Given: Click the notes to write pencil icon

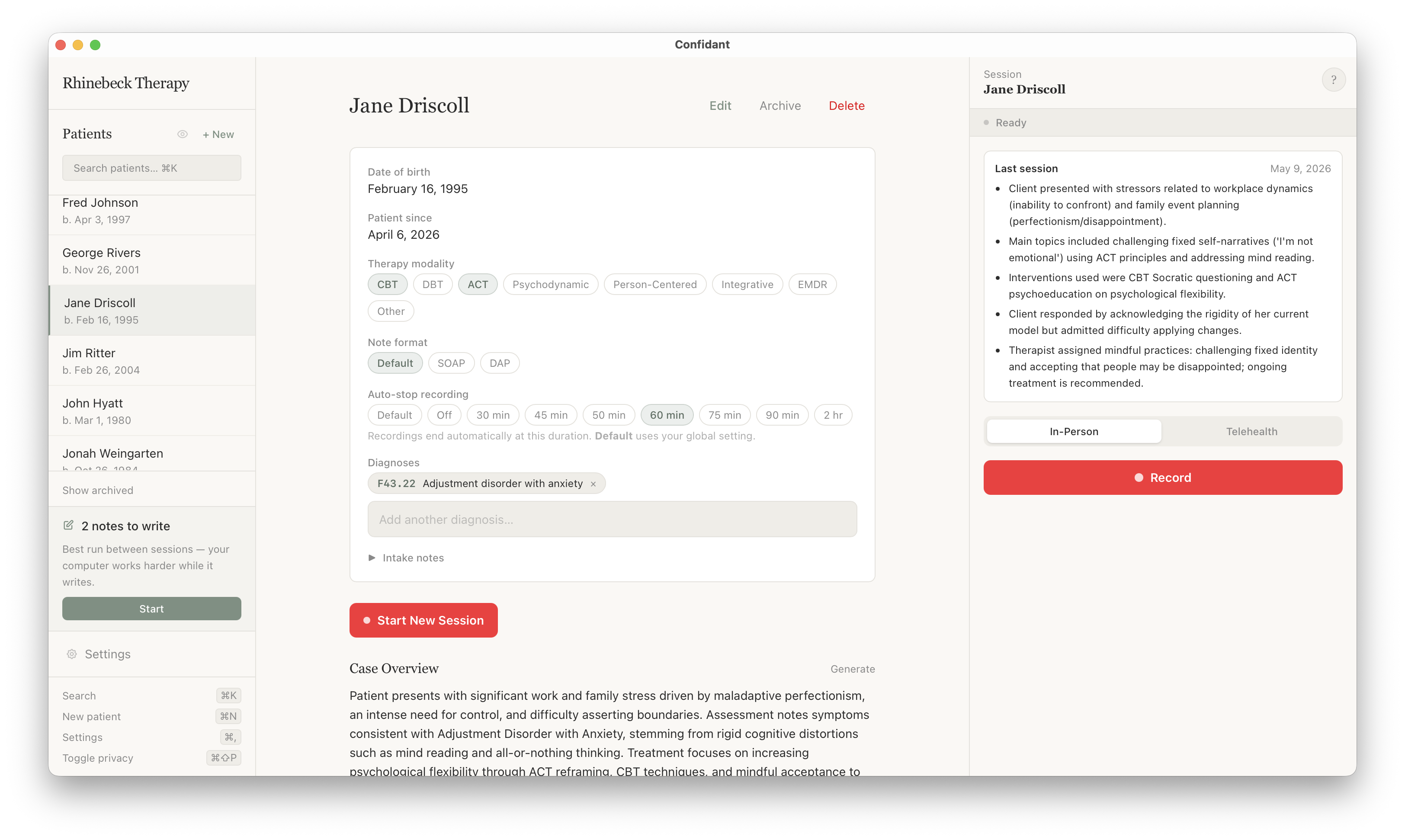Looking at the screenshot, I should click(x=68, y=525).
